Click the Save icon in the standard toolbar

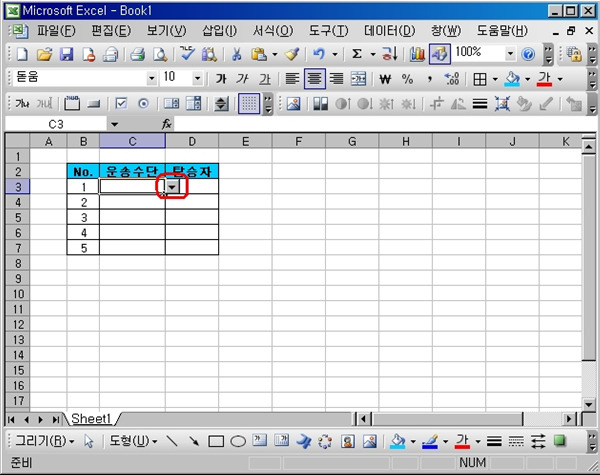coord(67,54)
